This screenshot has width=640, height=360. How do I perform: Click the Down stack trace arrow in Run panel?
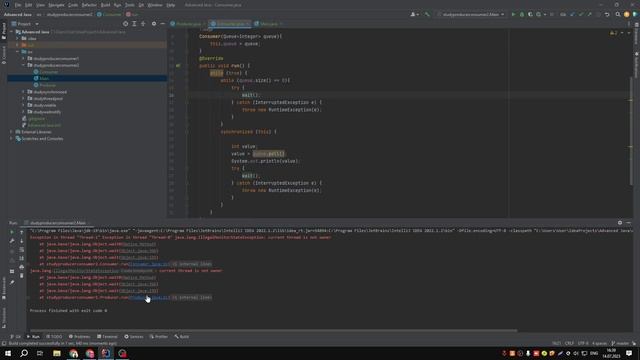[x=22, y=241]
